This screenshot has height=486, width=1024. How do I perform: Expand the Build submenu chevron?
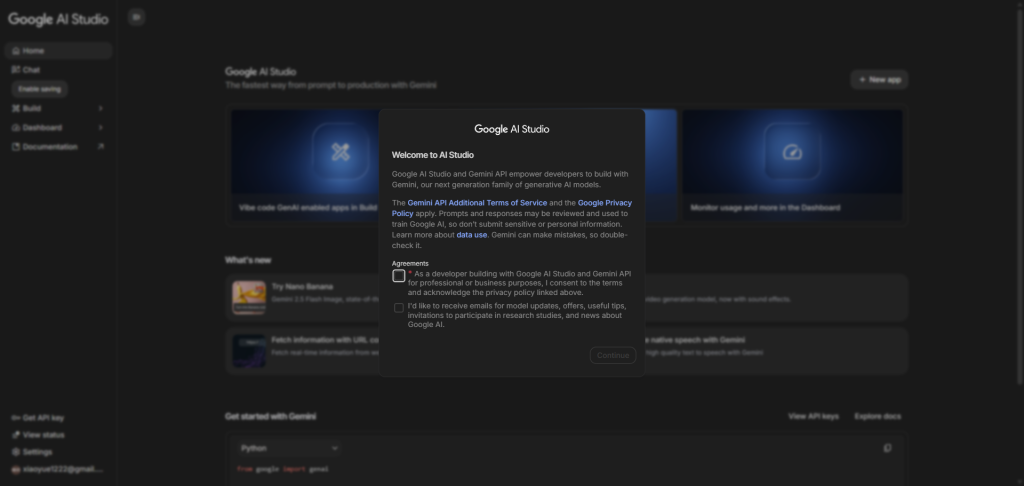coord(100,108)
